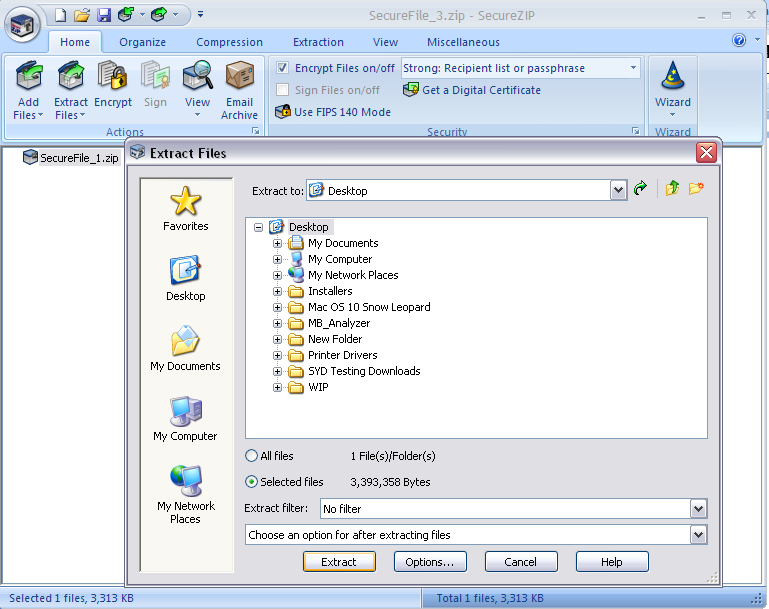This screenshot has height=609, width=769.
Task: Toggle Sign Files on/off checkbox
Action: [x=282, y=90]
